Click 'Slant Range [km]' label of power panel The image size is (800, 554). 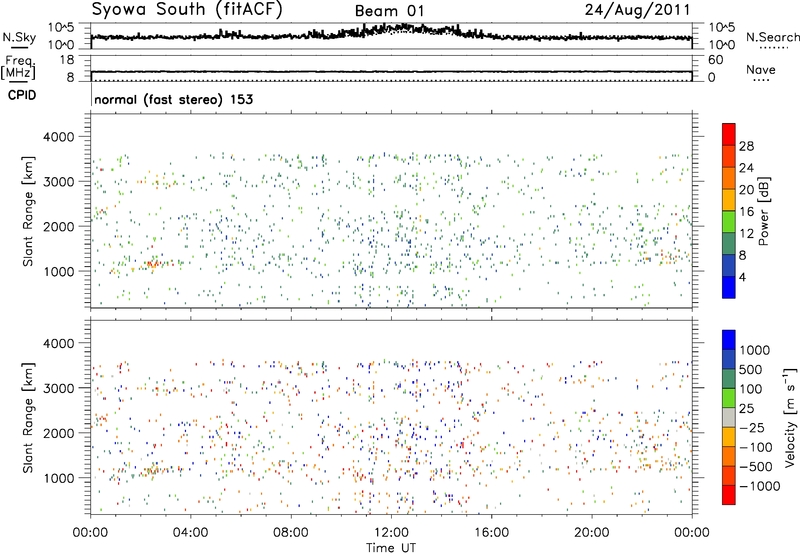tap(28, 211)
